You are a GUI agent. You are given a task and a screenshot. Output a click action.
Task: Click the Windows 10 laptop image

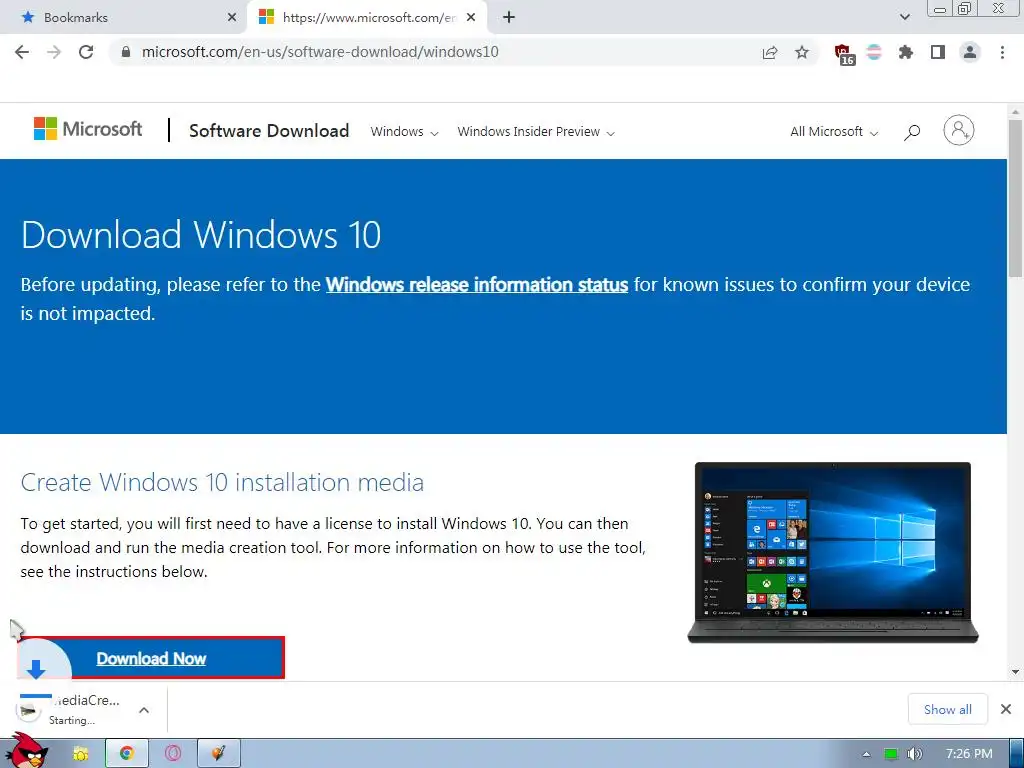tap(833, 552)
